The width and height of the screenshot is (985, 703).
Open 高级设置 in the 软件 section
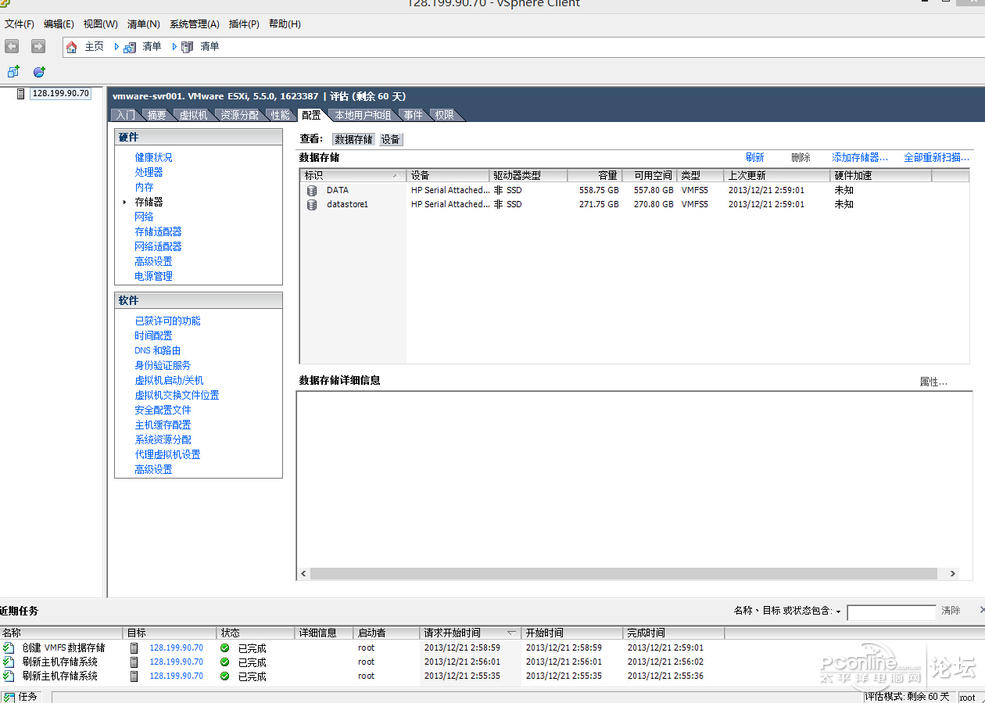point(153,469)
